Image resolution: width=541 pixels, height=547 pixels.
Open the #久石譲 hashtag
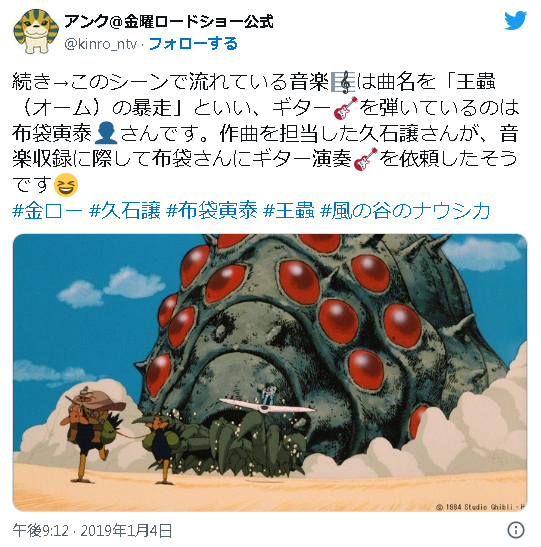click(x=125, y=211)
